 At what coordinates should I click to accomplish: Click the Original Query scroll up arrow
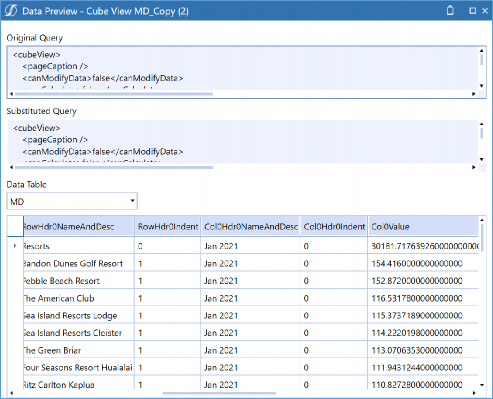(481, 51)
